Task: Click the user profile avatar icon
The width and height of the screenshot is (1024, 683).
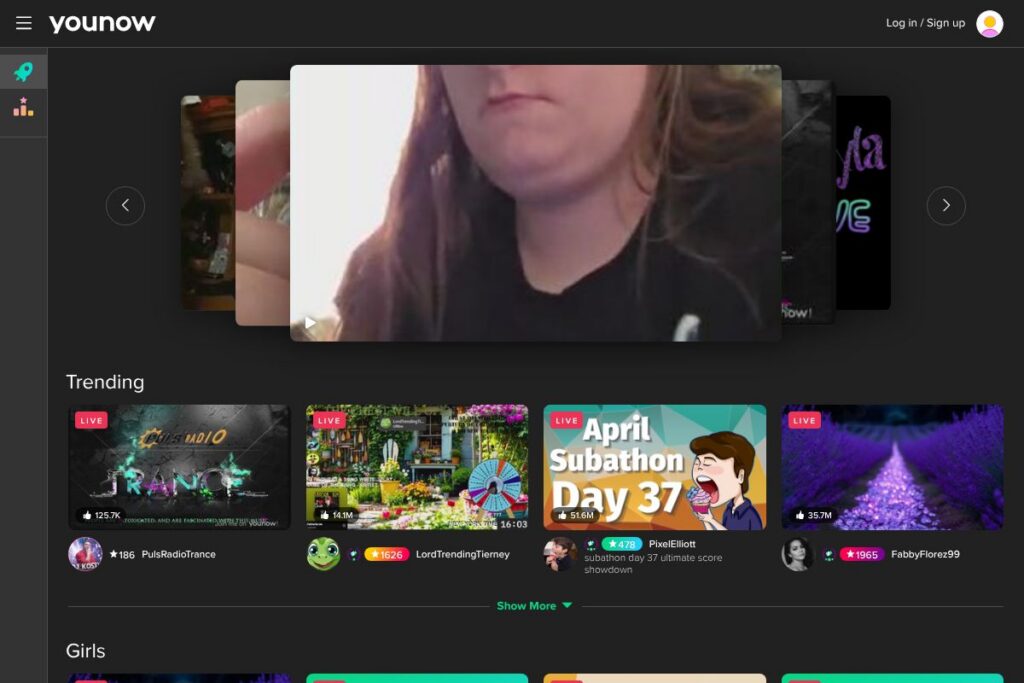Action: (989, 23)
